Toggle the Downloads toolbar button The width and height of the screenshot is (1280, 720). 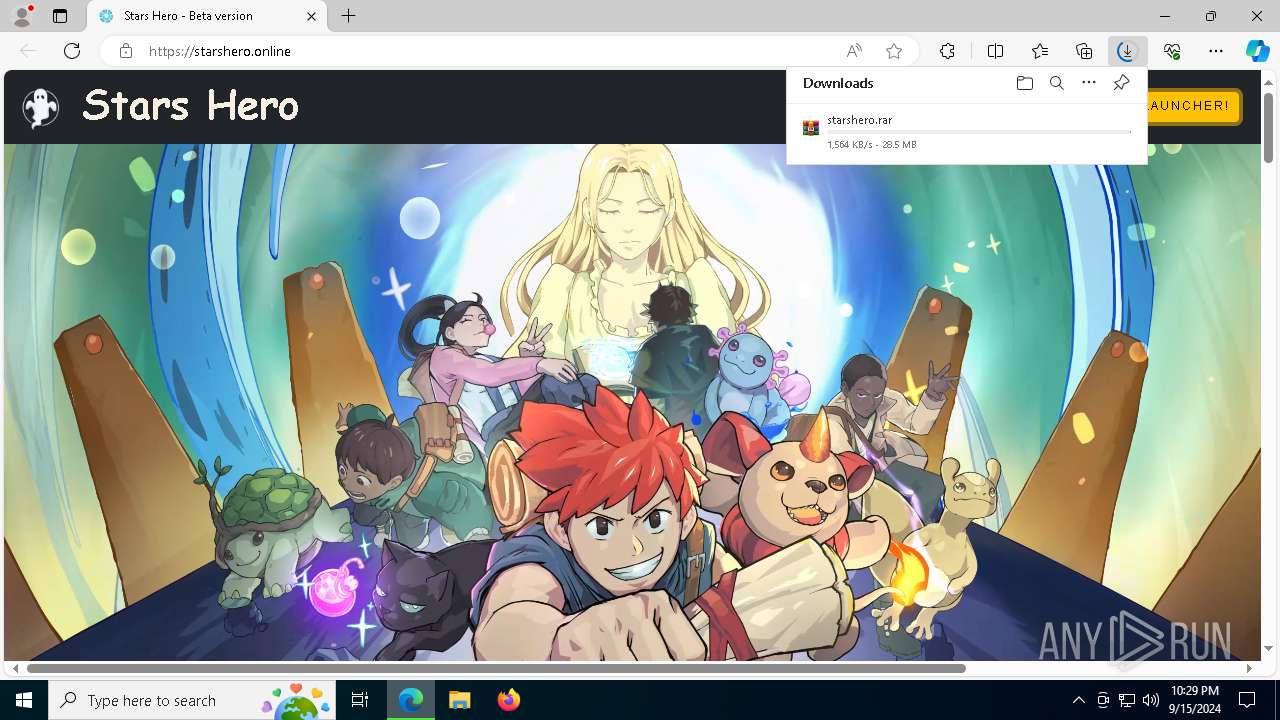(x=1127, y=51)
